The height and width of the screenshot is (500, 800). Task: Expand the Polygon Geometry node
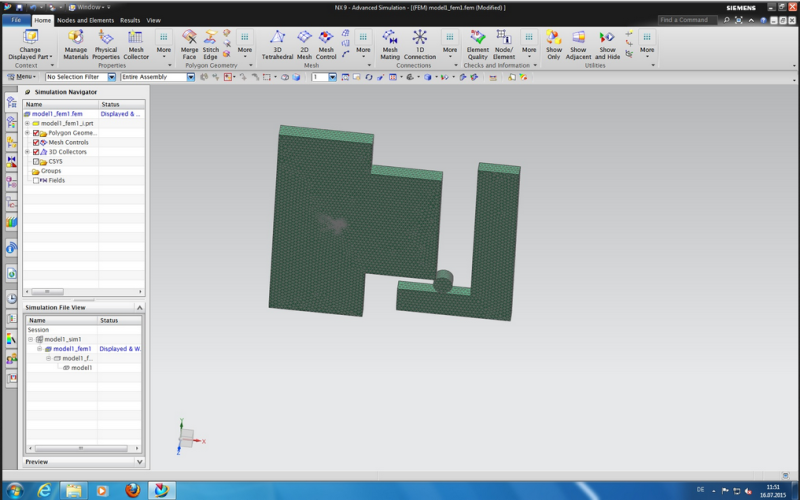[27, 133]
